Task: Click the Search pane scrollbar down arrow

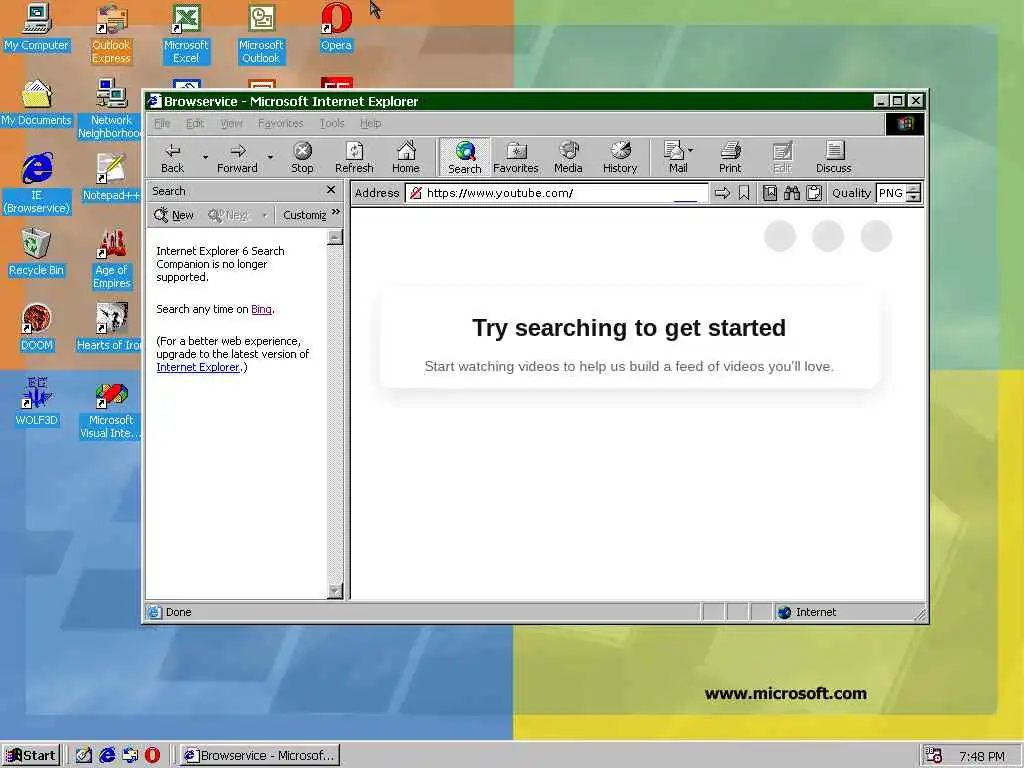Action: tap(334, 590)
